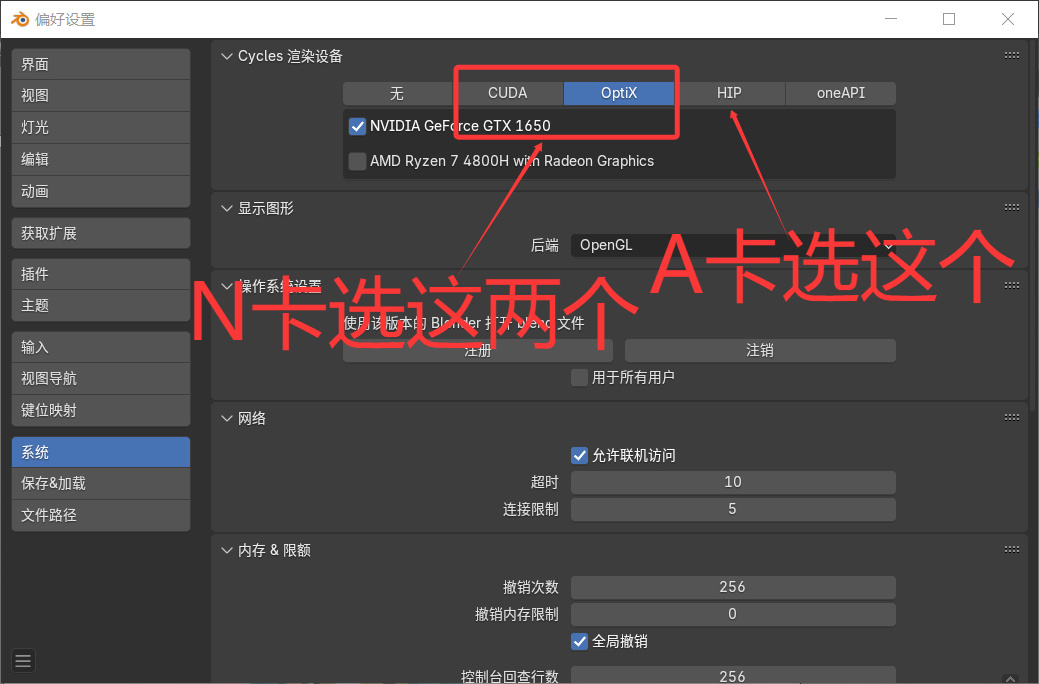This screenshot has height=684, width=1039.
Task: Collapse the Cycles 渲染设备 panel
Action: point(227,56)
